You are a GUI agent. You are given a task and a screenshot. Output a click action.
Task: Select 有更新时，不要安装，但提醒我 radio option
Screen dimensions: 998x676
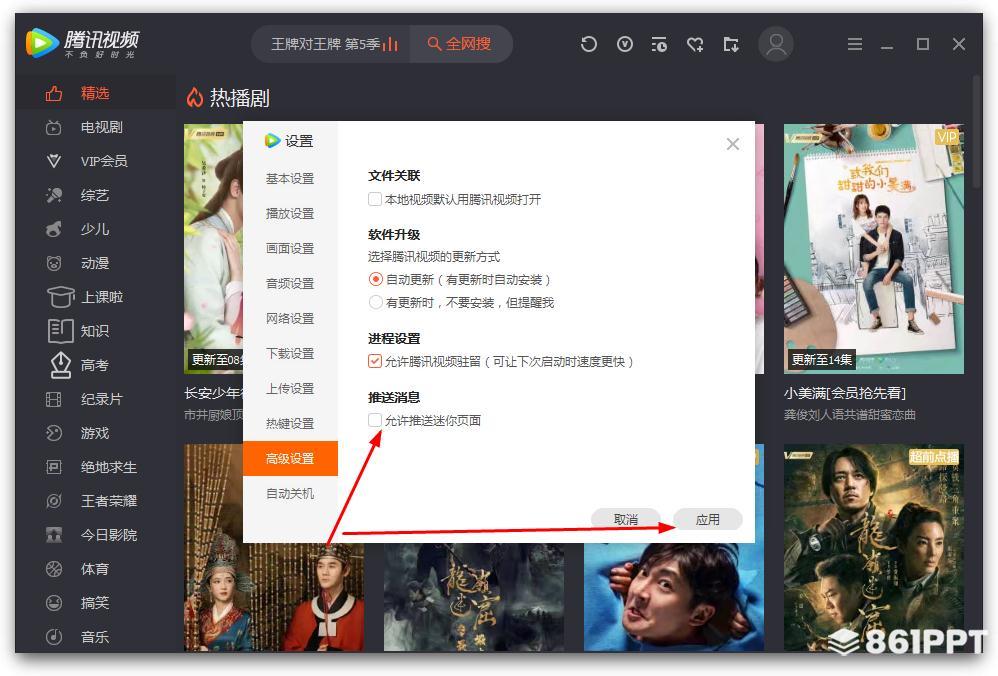(376, 302)
